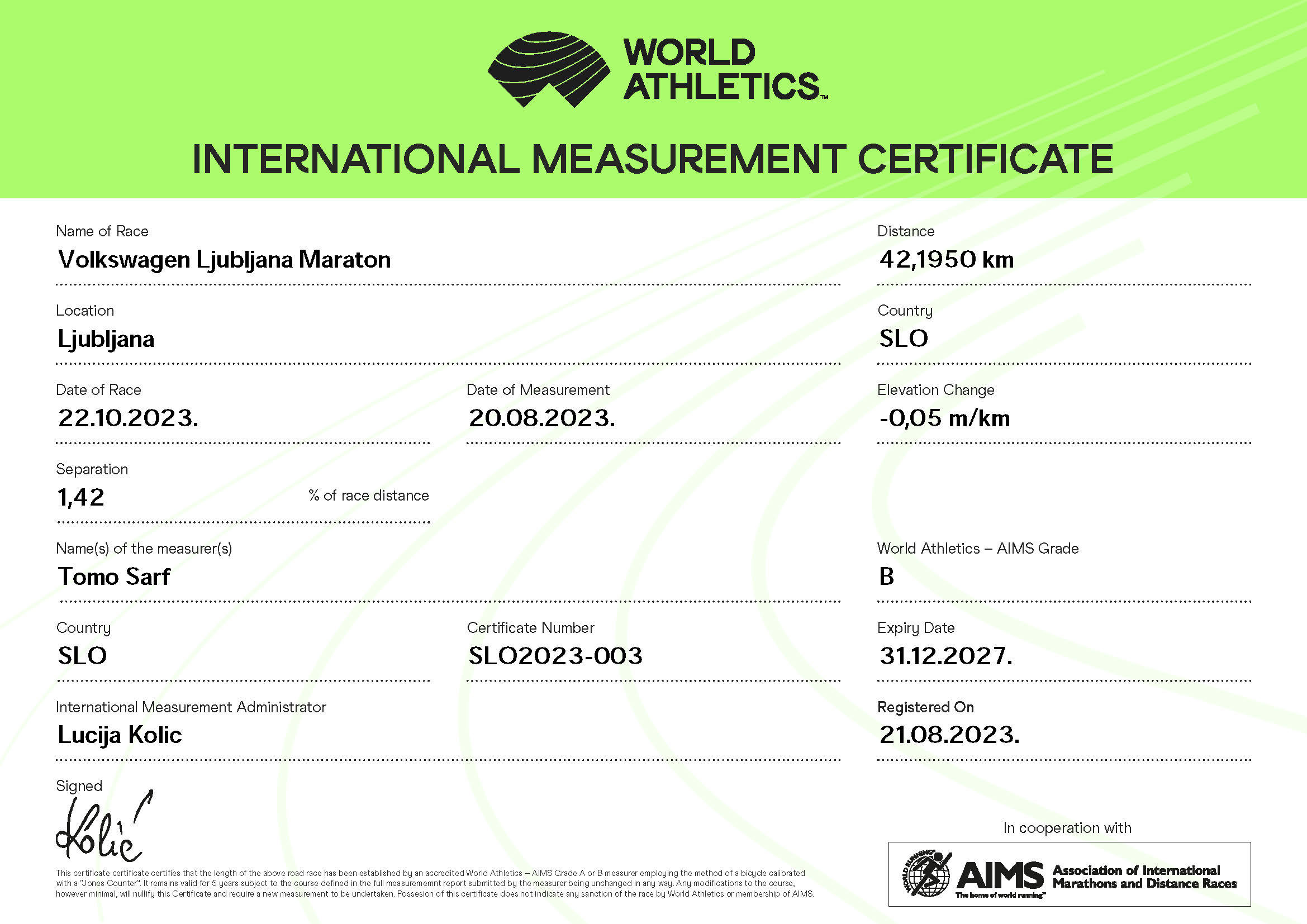Click the elevation change -0,05 m/km
This screenshot has height=924, width=1307.
[x=944, y=418]
